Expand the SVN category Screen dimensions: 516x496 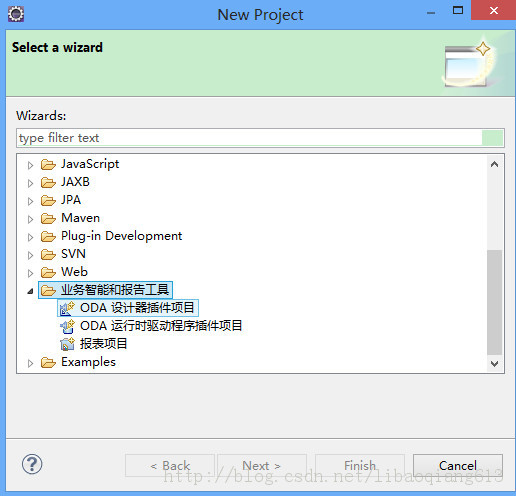(30, 255)
